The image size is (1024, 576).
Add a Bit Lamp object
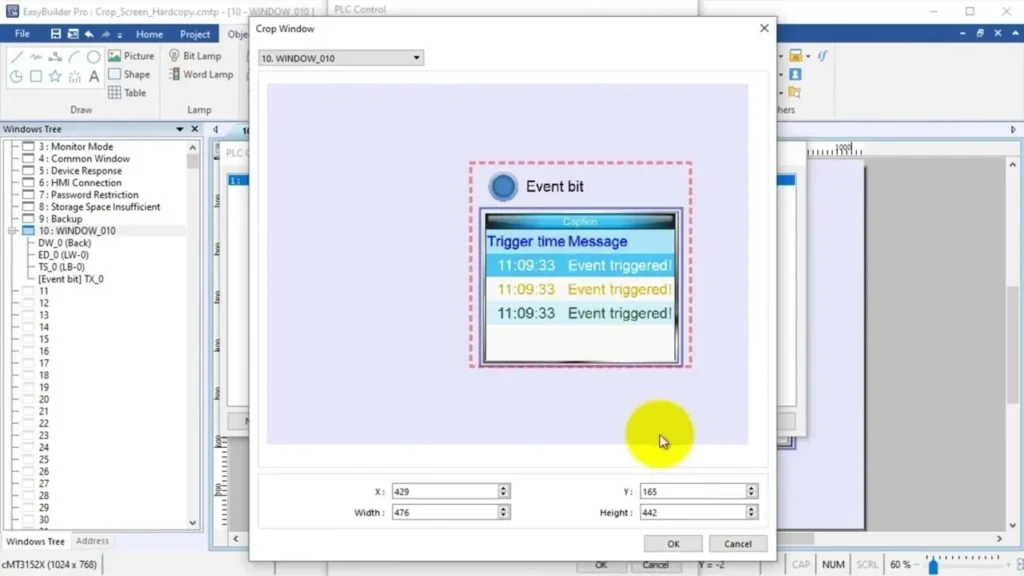pyautogui.click(x=195, y=56)
